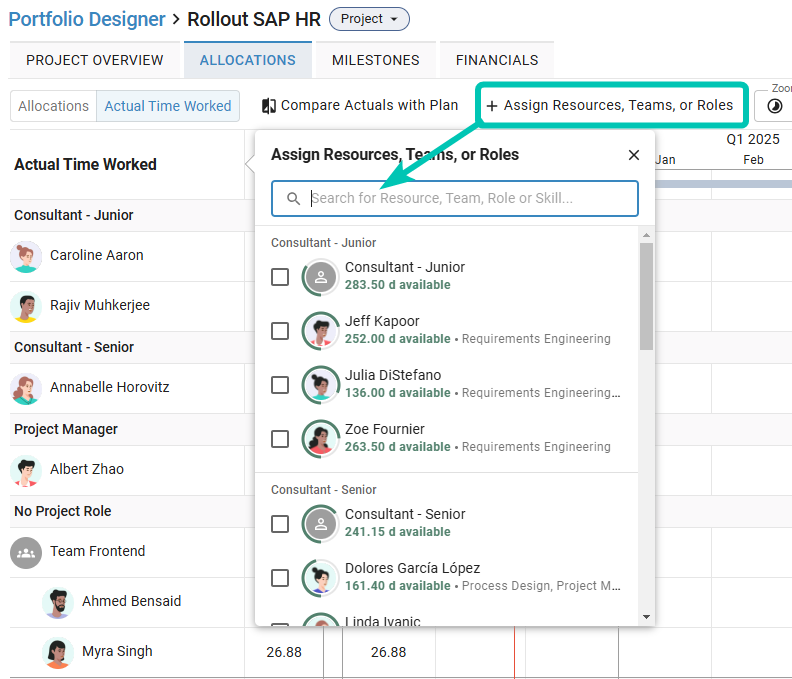The height and width of the screenshot is (679, 792).
Task: Click Compare Actuals with Plan
Action: [x=360, y=105]
